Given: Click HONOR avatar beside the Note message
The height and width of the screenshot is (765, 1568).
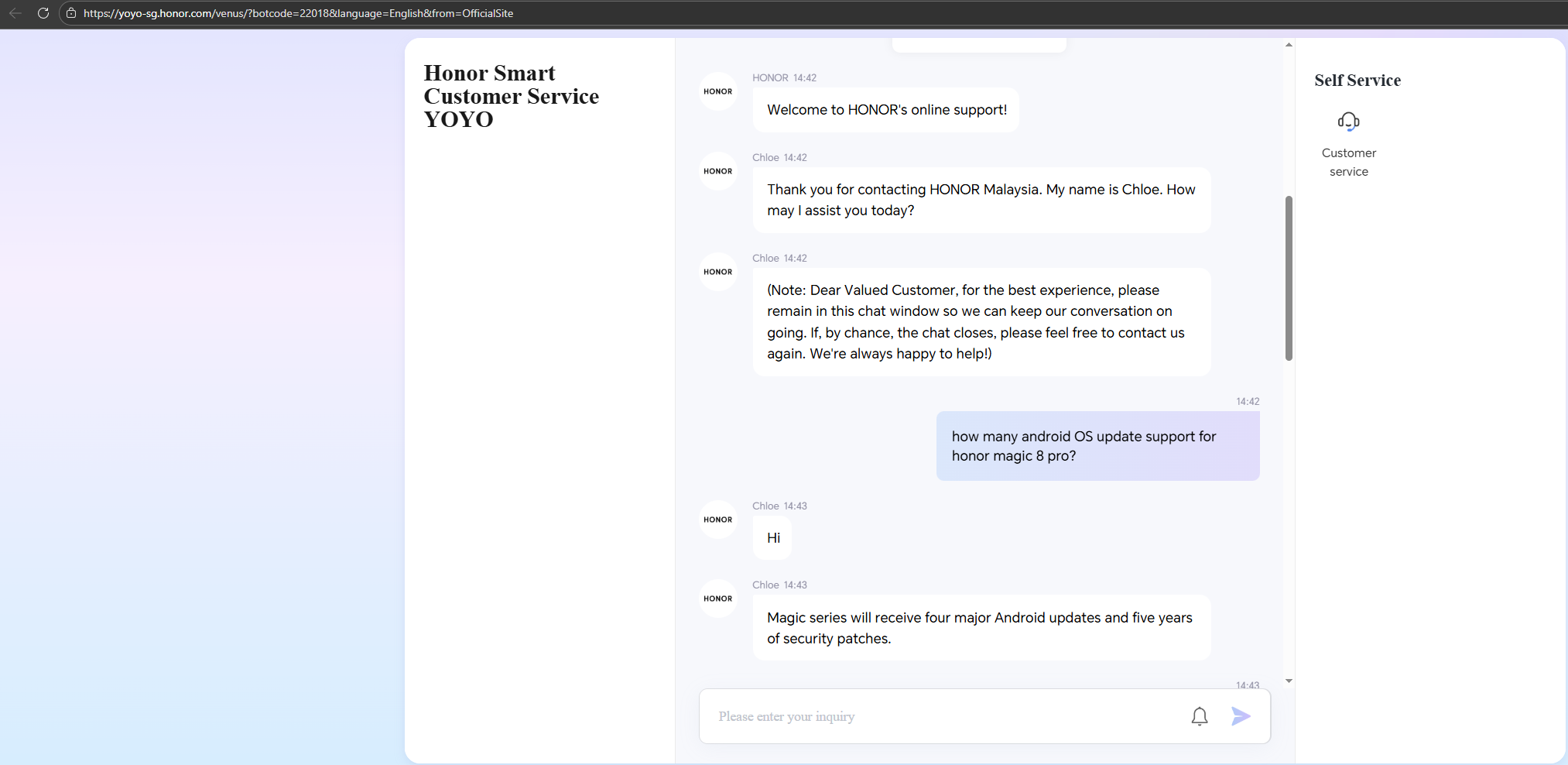Looking at the screenshot, I should point(717,272).
